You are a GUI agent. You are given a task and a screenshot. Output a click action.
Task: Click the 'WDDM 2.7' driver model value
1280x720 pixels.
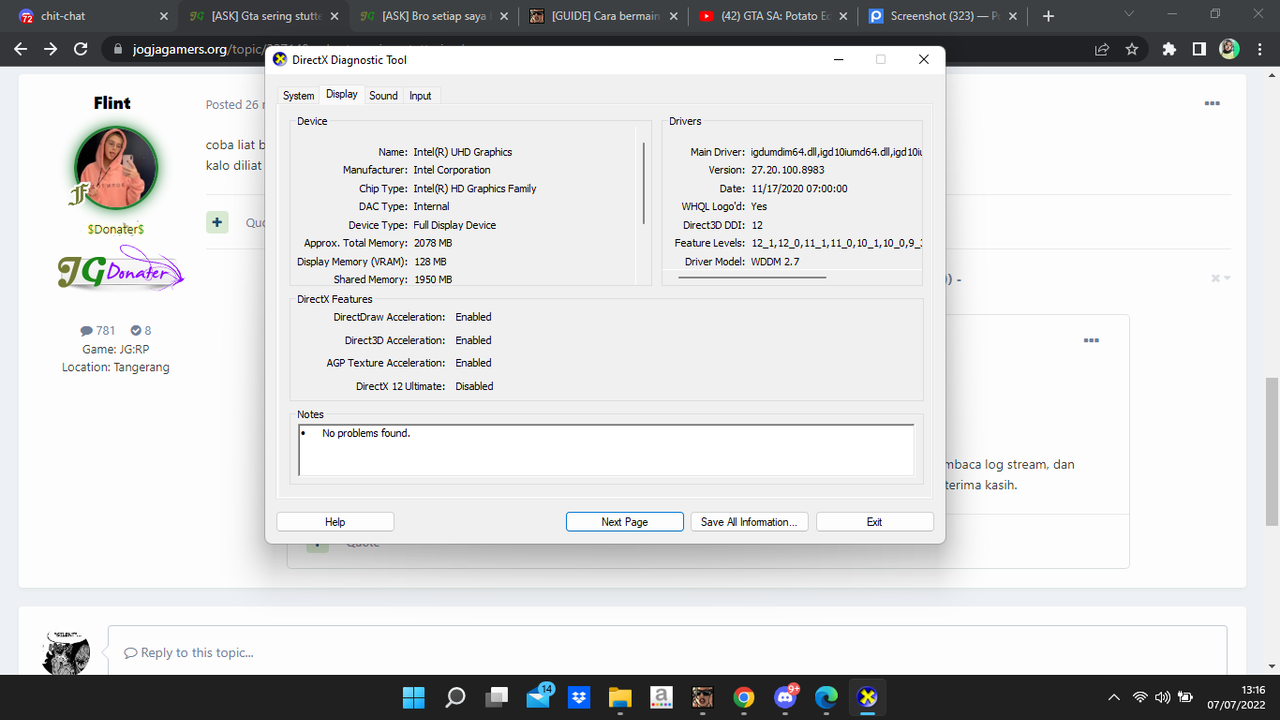point(775,261)
